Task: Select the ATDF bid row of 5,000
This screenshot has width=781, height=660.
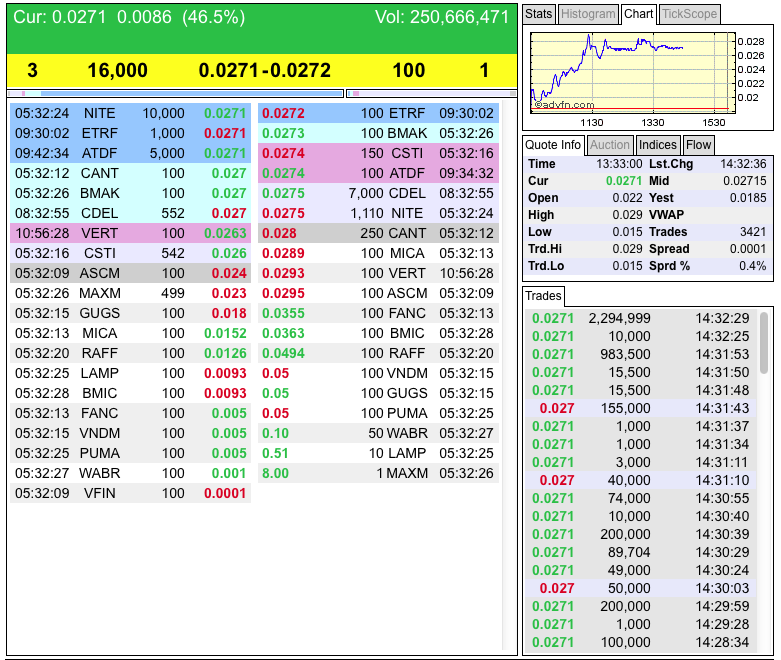Action: (x=130, y=153)
